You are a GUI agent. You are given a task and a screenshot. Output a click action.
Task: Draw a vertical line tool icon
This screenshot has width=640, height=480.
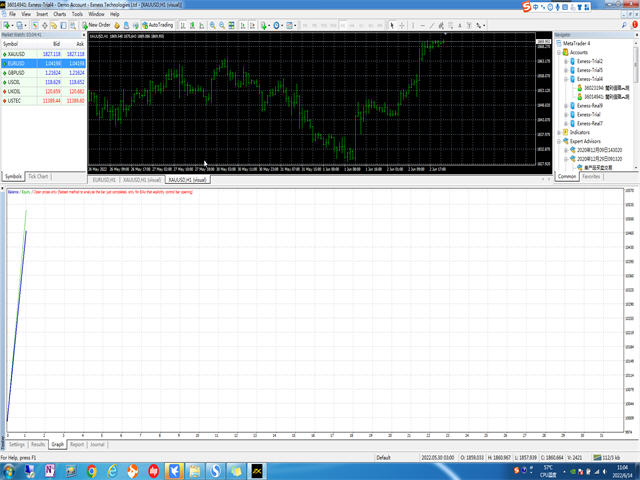click(413, 25)
